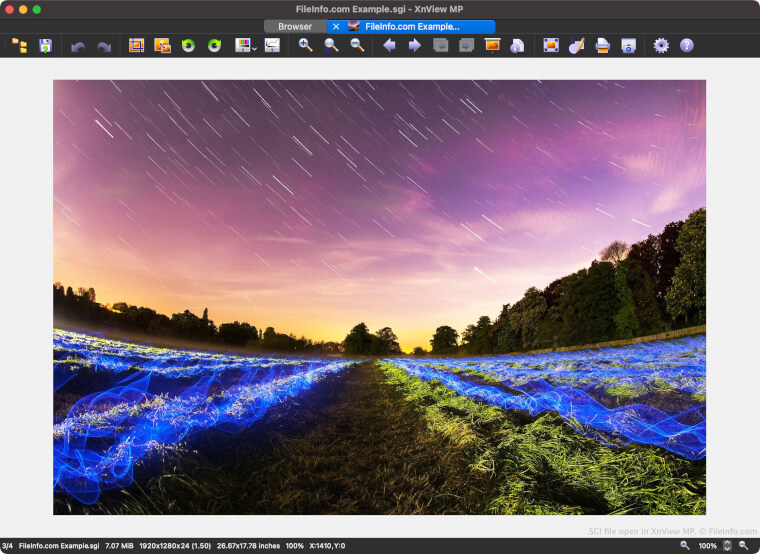This screenshot has width=760, height=554.
Task: Toggle fullscreen view icon
Action: (551, 45)
